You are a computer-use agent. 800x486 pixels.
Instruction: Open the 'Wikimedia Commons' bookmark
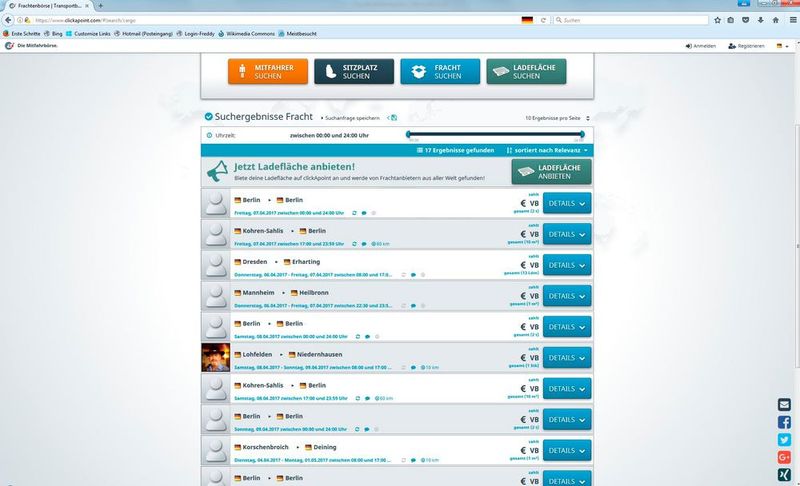click(246, 34)
